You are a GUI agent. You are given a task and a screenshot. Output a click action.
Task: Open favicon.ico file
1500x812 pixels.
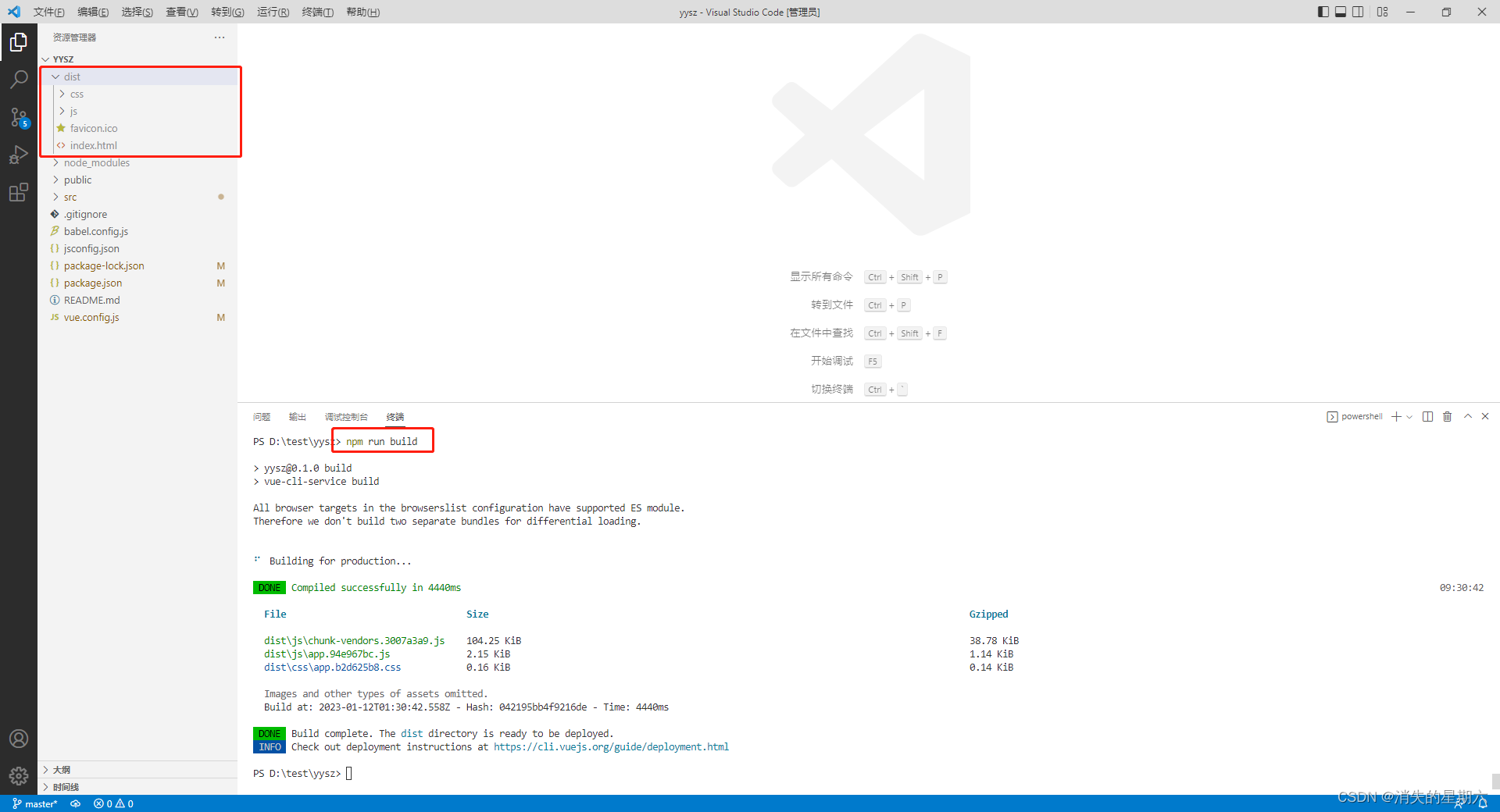[x=137, y=128]
